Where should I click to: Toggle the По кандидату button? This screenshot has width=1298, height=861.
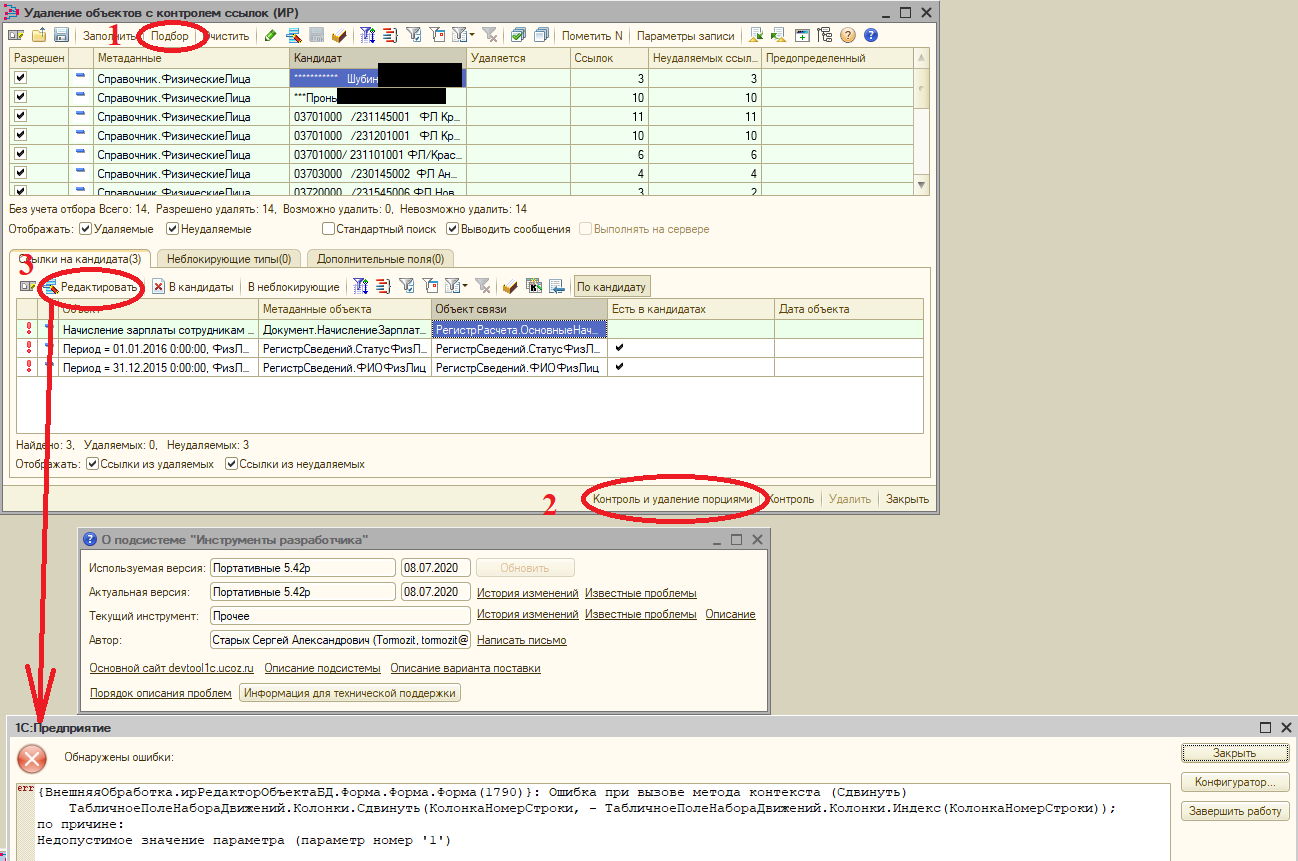(612, 287)
